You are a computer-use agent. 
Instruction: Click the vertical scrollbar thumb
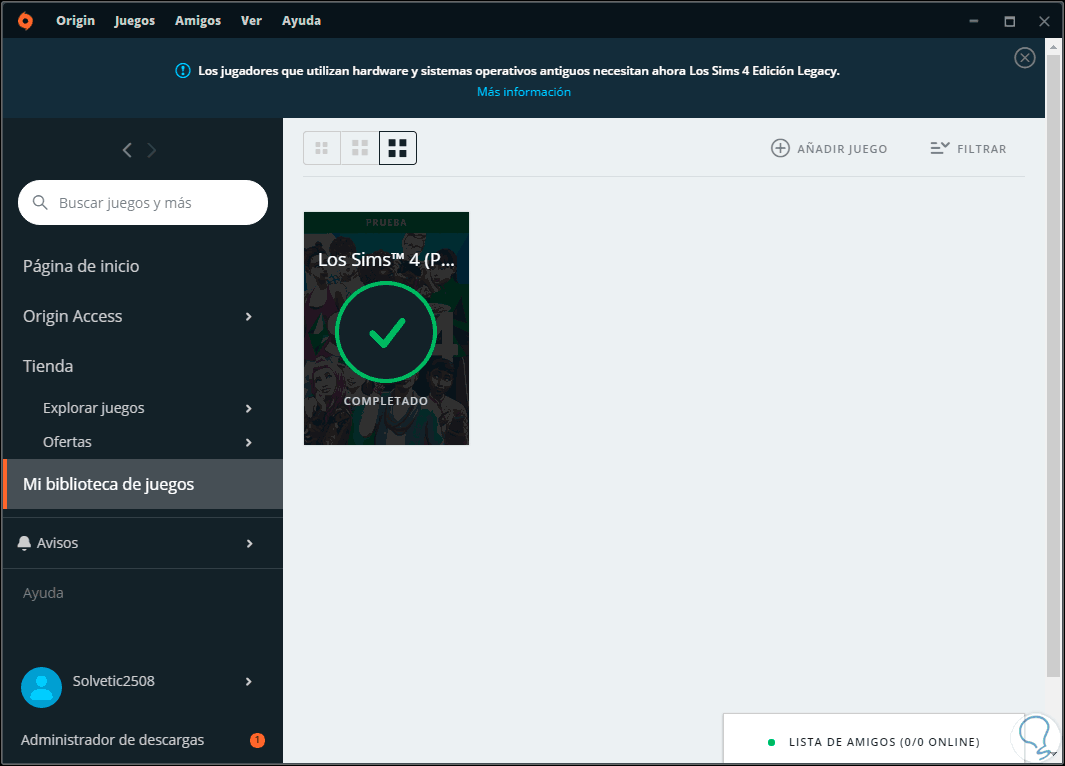coord(1053,365)
